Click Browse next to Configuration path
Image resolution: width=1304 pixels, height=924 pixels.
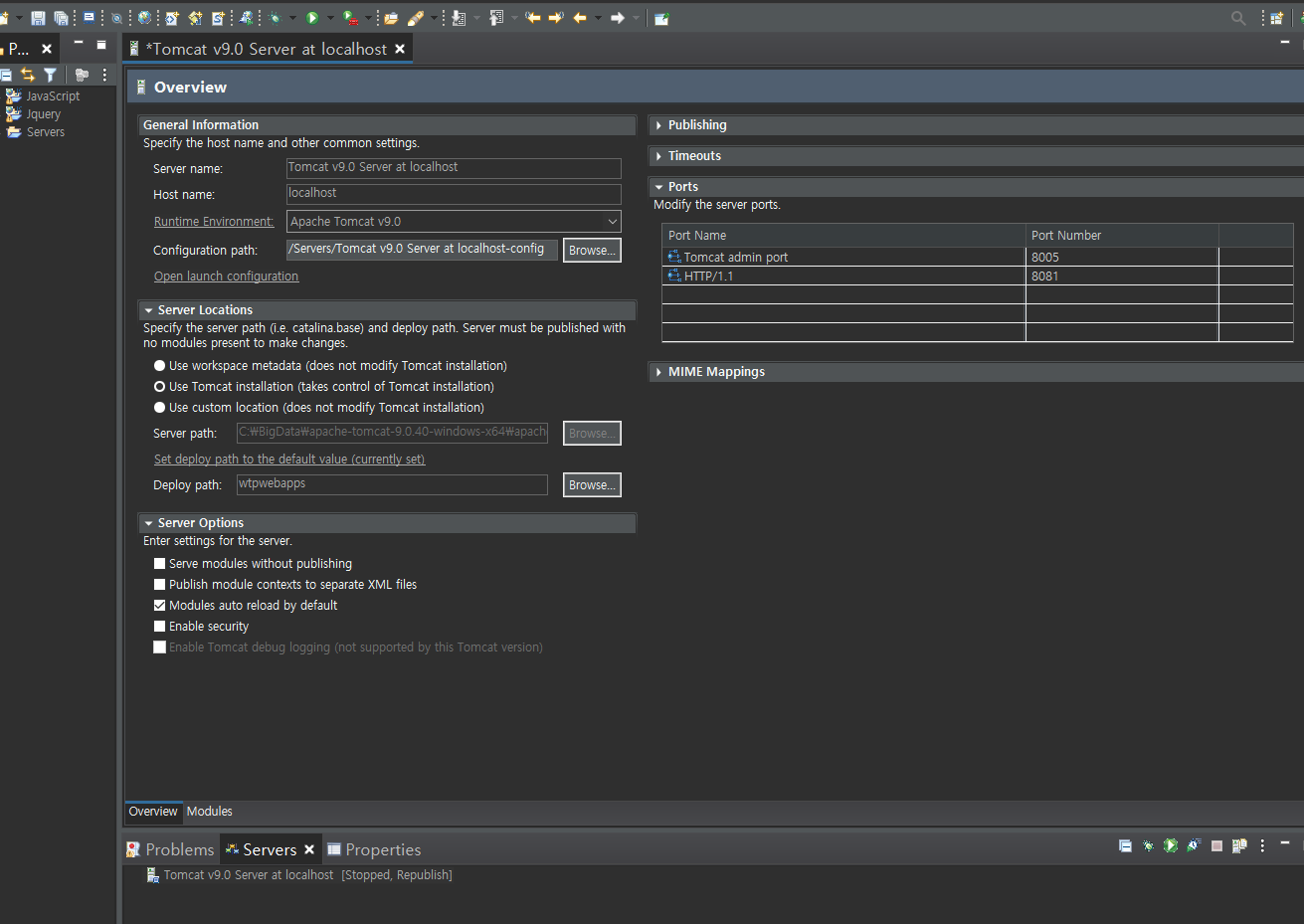coord(592,251)
